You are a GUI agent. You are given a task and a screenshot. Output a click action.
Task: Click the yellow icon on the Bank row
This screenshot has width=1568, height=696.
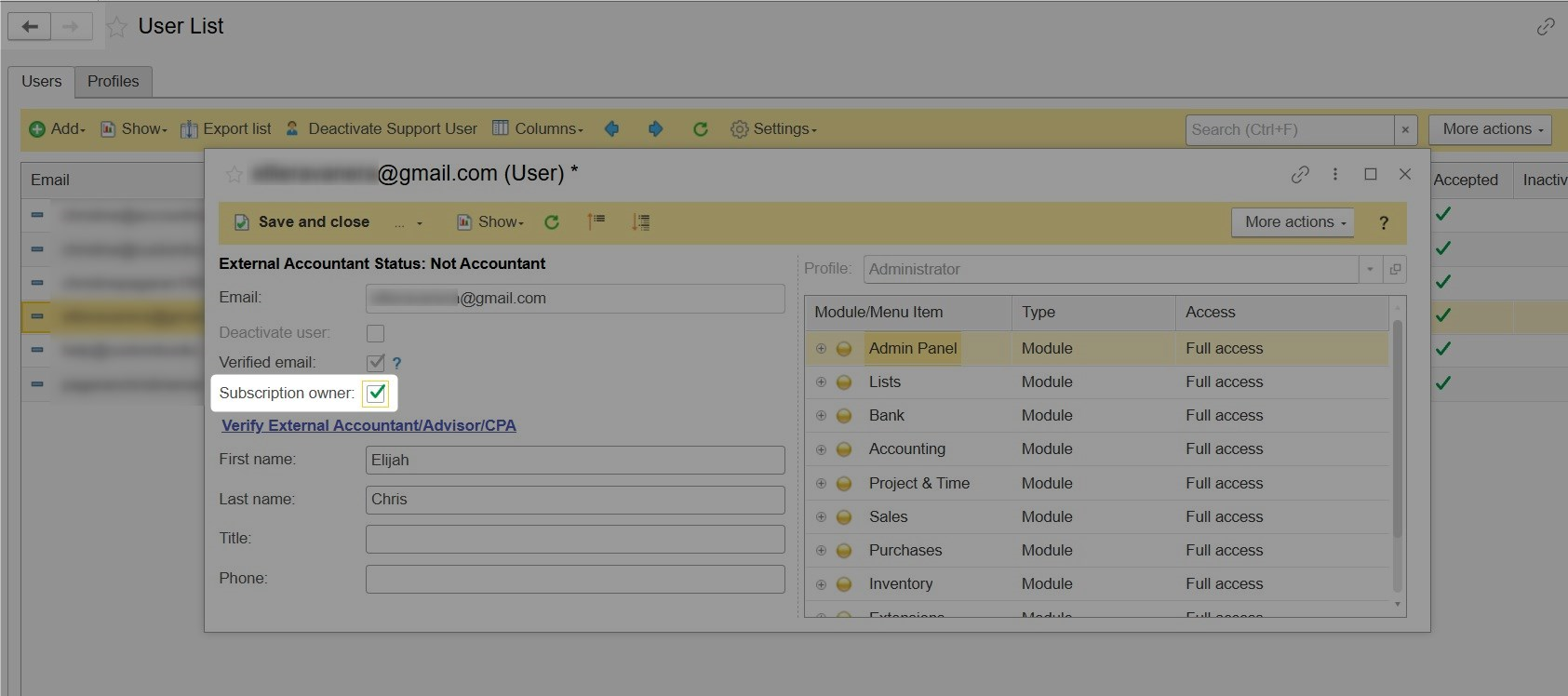pyautogui.click(x=844, y=416)
